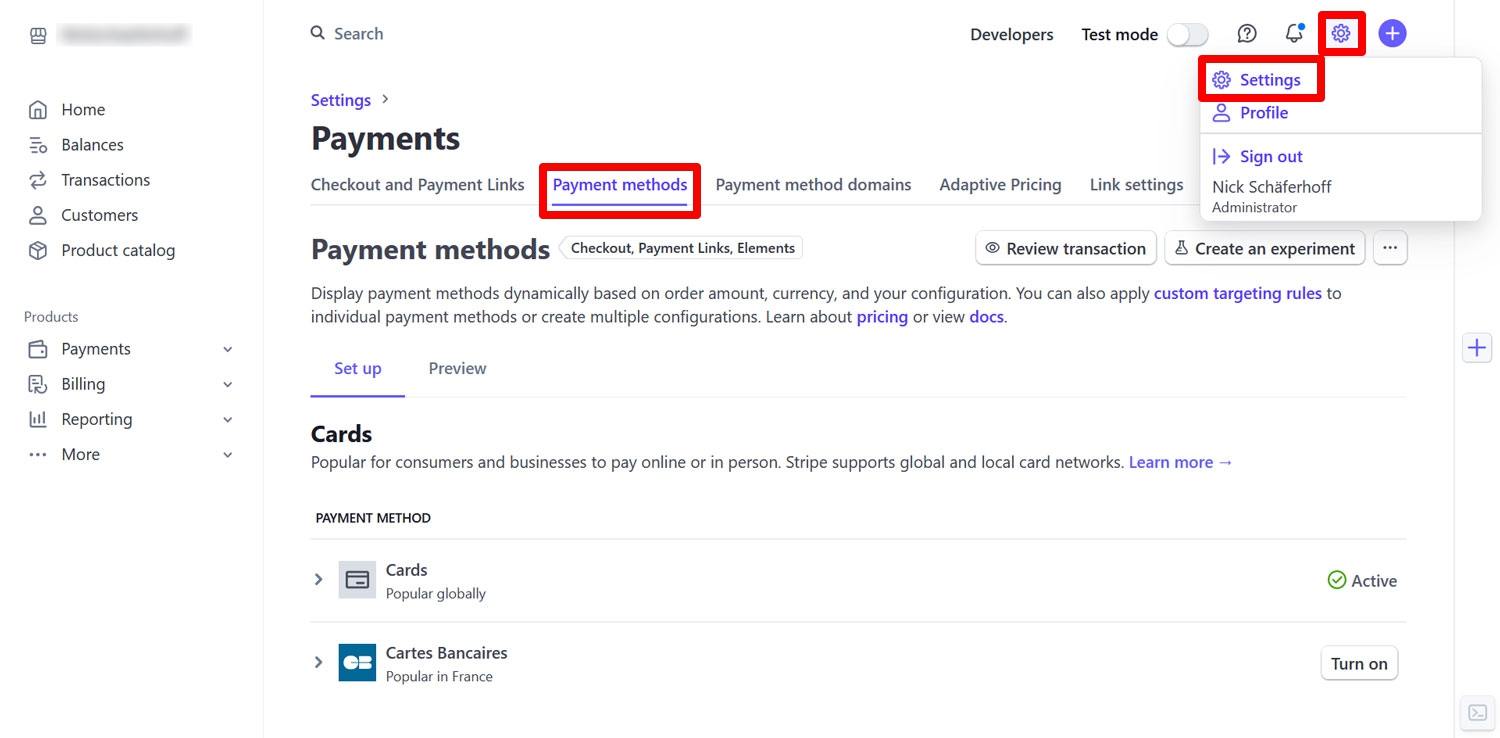Screen dimensions: 1500x738
Task: Click the settings gear icon in header
Action: (x=1341, y=34)
